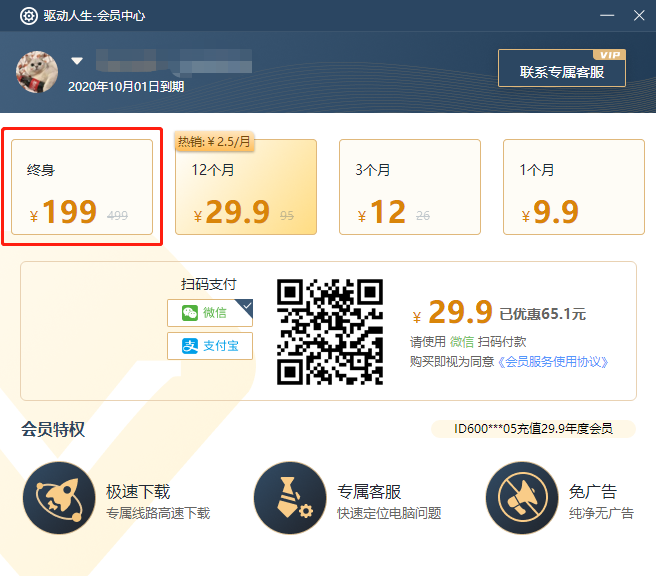The width and height of the screenshot is (656, 576).
Task: Open the 会员服务使用协议 link
Action: click(x=553, y=362)
